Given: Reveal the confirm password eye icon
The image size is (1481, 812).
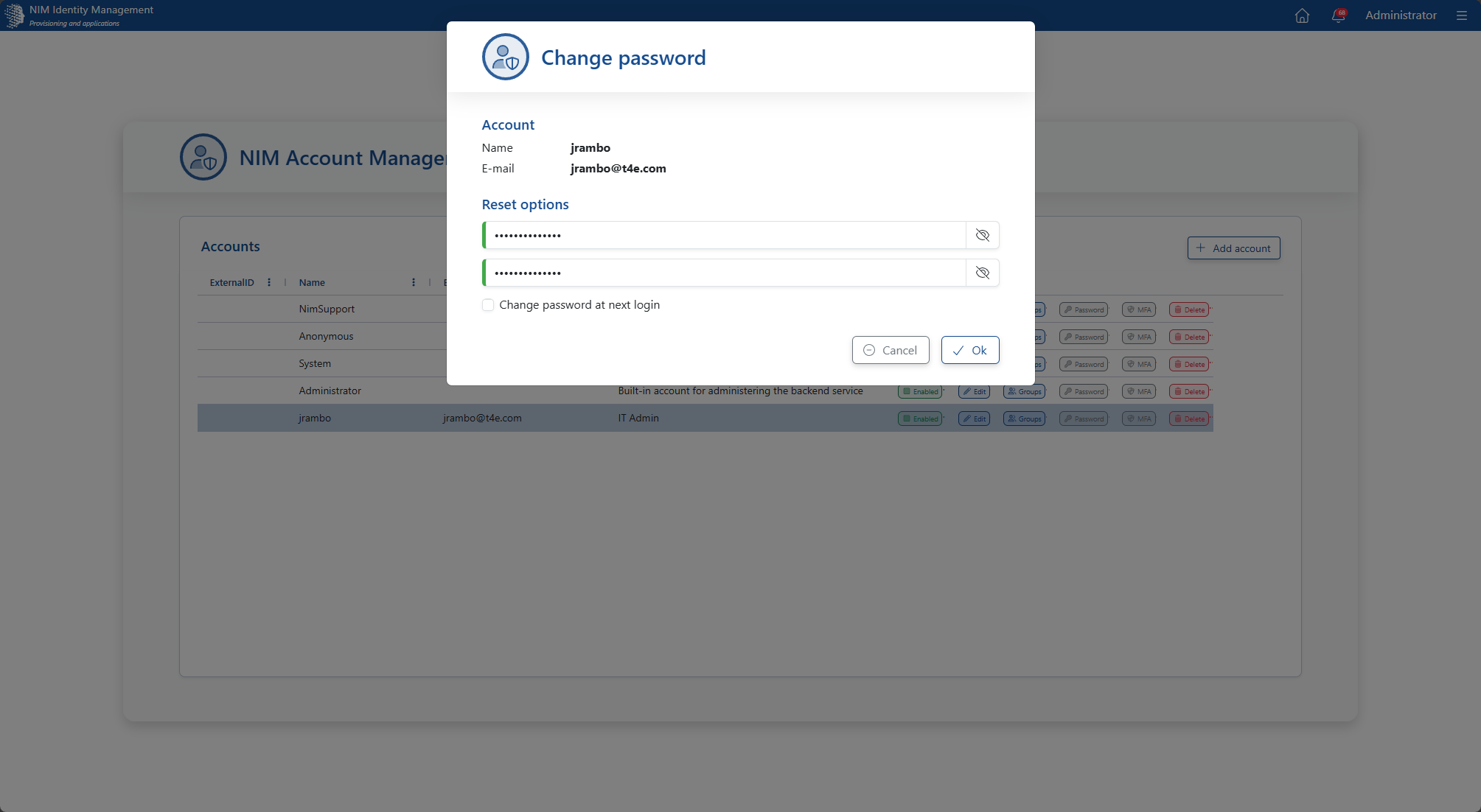Looking at the screenshot, I should 983,273.
